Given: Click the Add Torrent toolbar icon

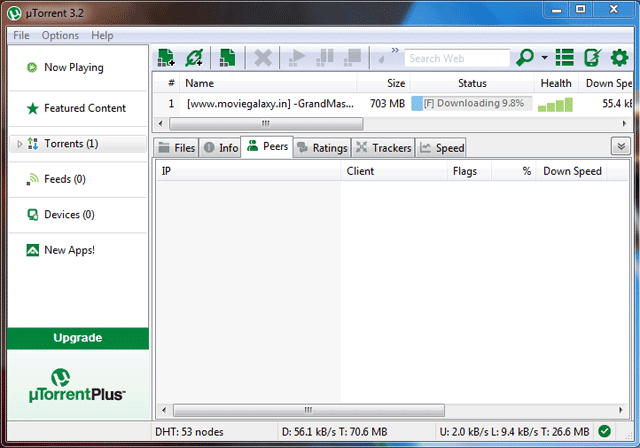Looking at the screenshot, I should (x=166, y=58).
